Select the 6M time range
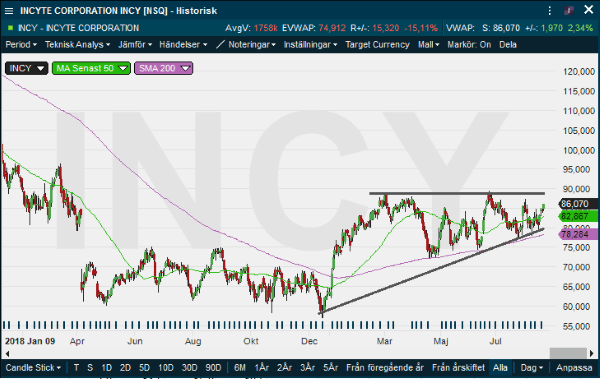The height and width of the screenshot is (379, 600). 240,368
